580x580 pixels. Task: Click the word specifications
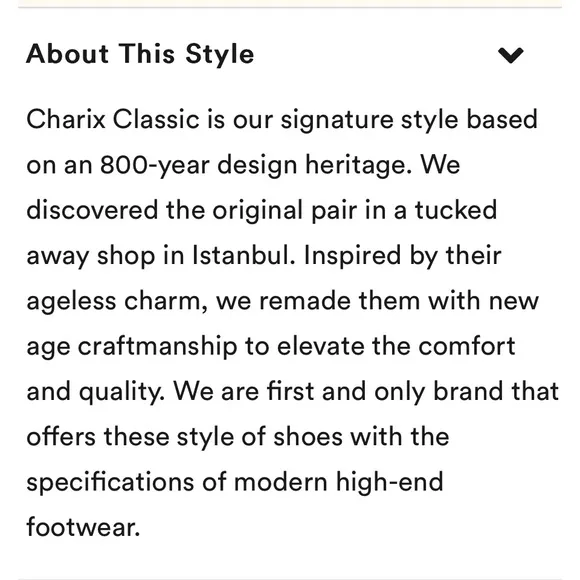tap(110, 483)
